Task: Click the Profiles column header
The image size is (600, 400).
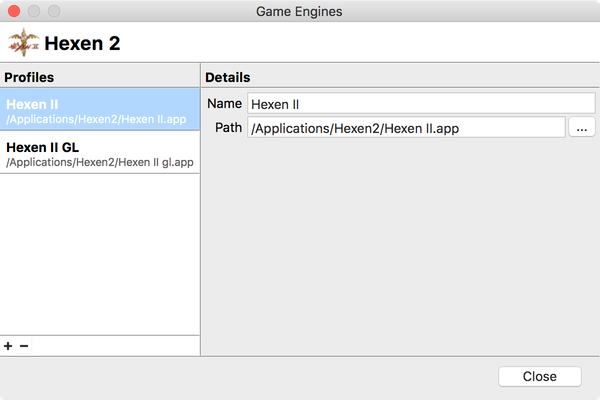Action: [30, 77]
